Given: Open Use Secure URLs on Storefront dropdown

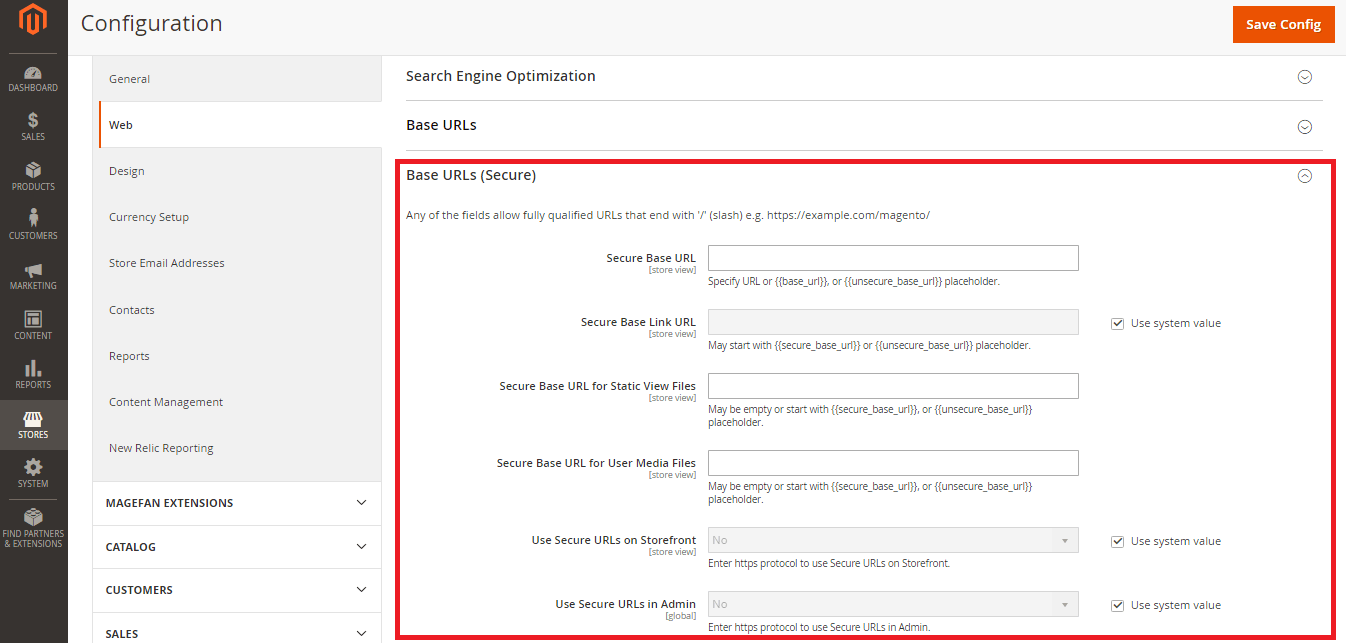Looking at the screenshot, I should [x=893, y=540].
